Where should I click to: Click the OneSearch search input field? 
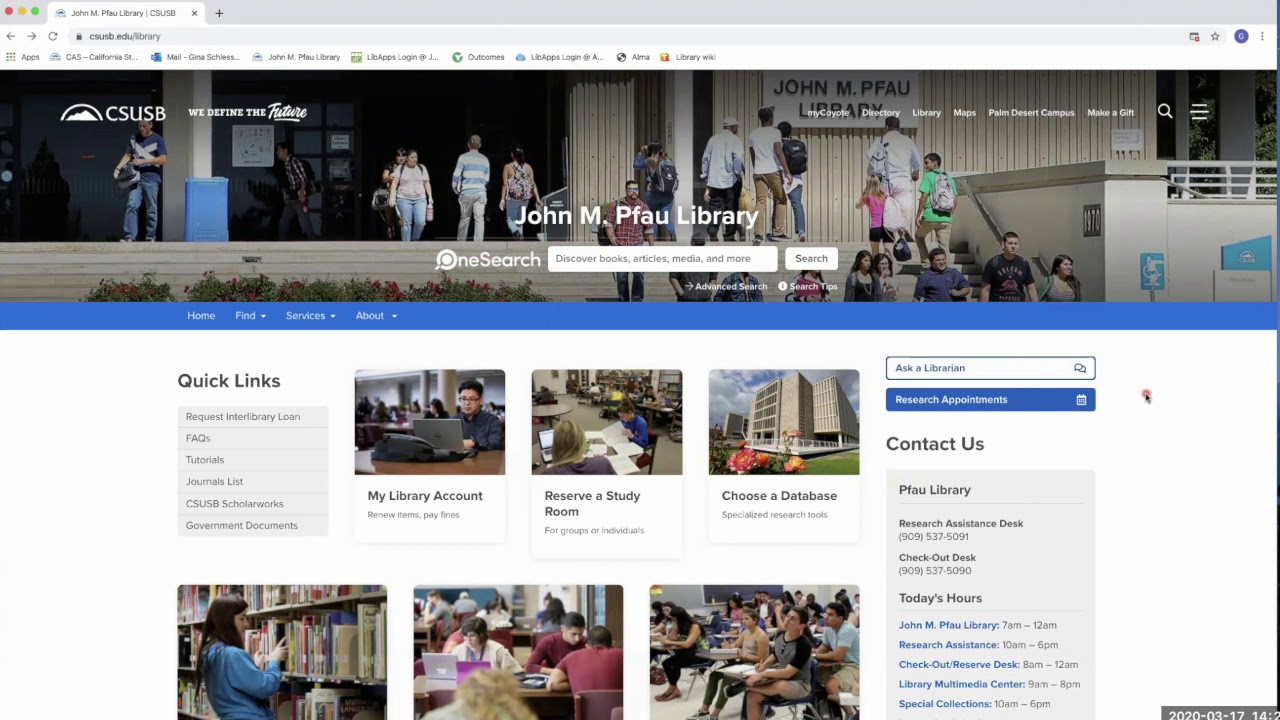tap(662, 258)
